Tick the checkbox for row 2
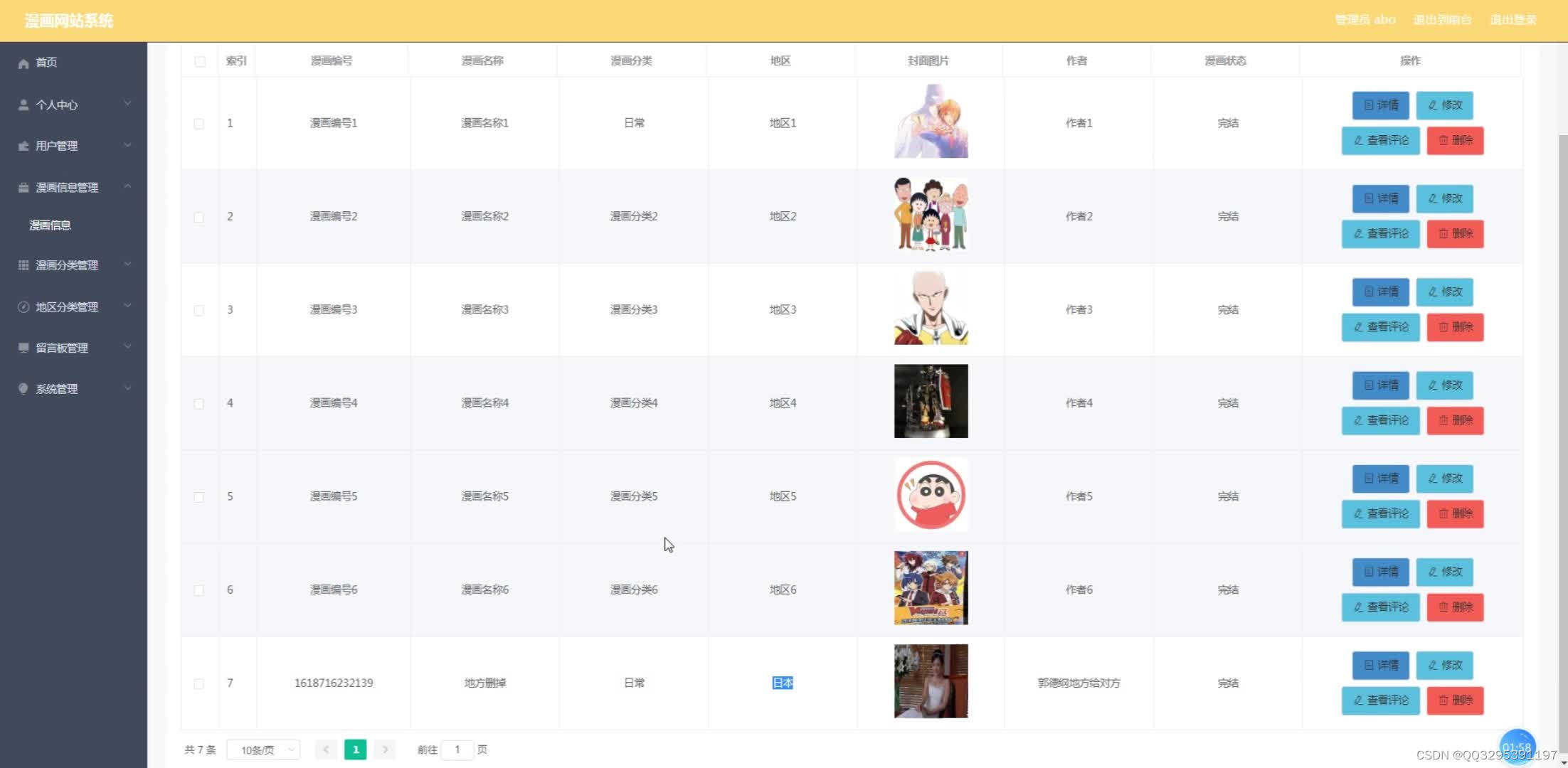The width and height of the screenshot is (1568, 768). click(x=199, y=217)
